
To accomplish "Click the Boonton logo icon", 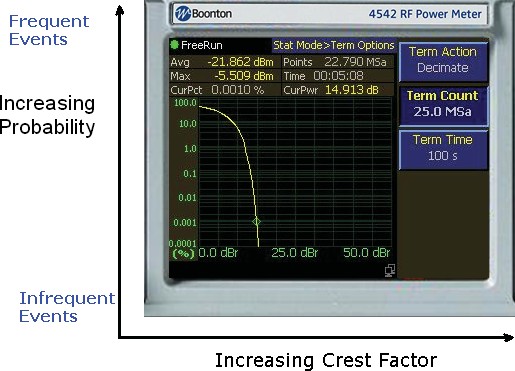I will click(183, 14).
